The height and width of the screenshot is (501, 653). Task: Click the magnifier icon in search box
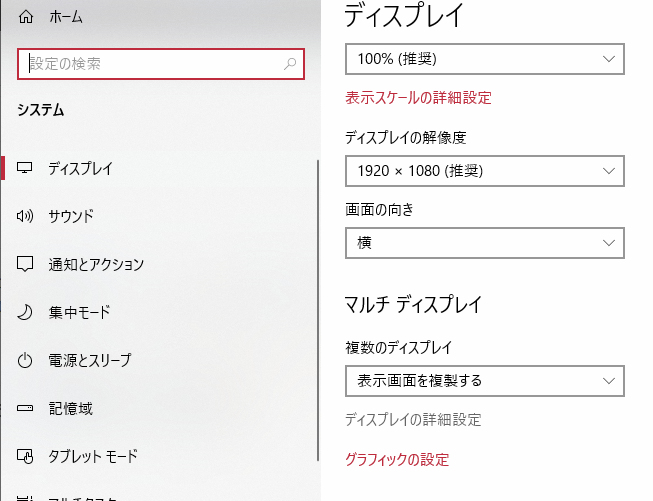290,64
